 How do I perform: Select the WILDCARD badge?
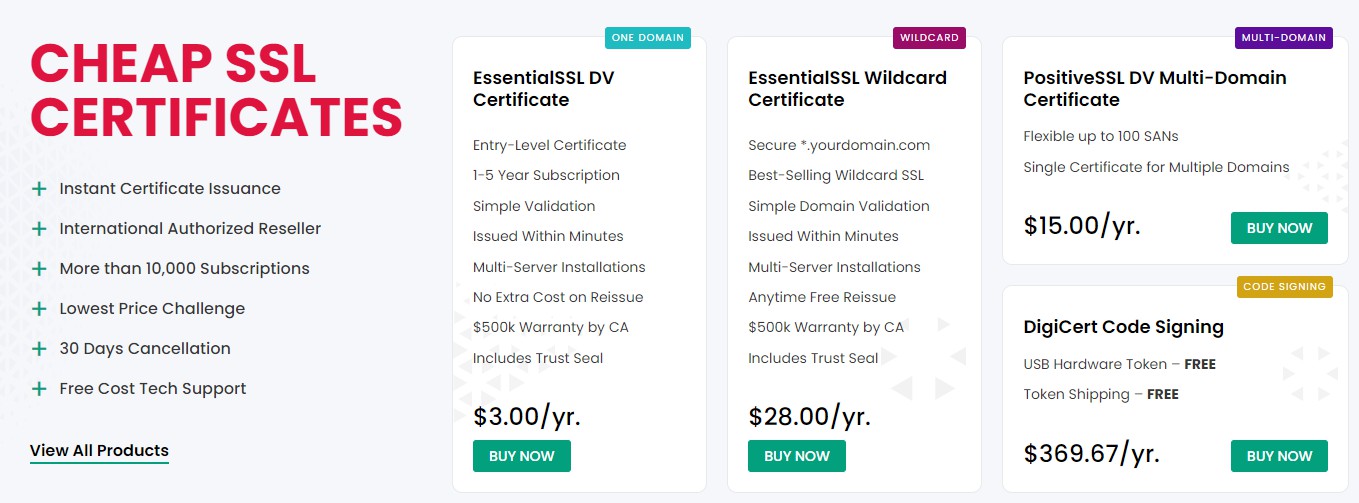point(929,38)
